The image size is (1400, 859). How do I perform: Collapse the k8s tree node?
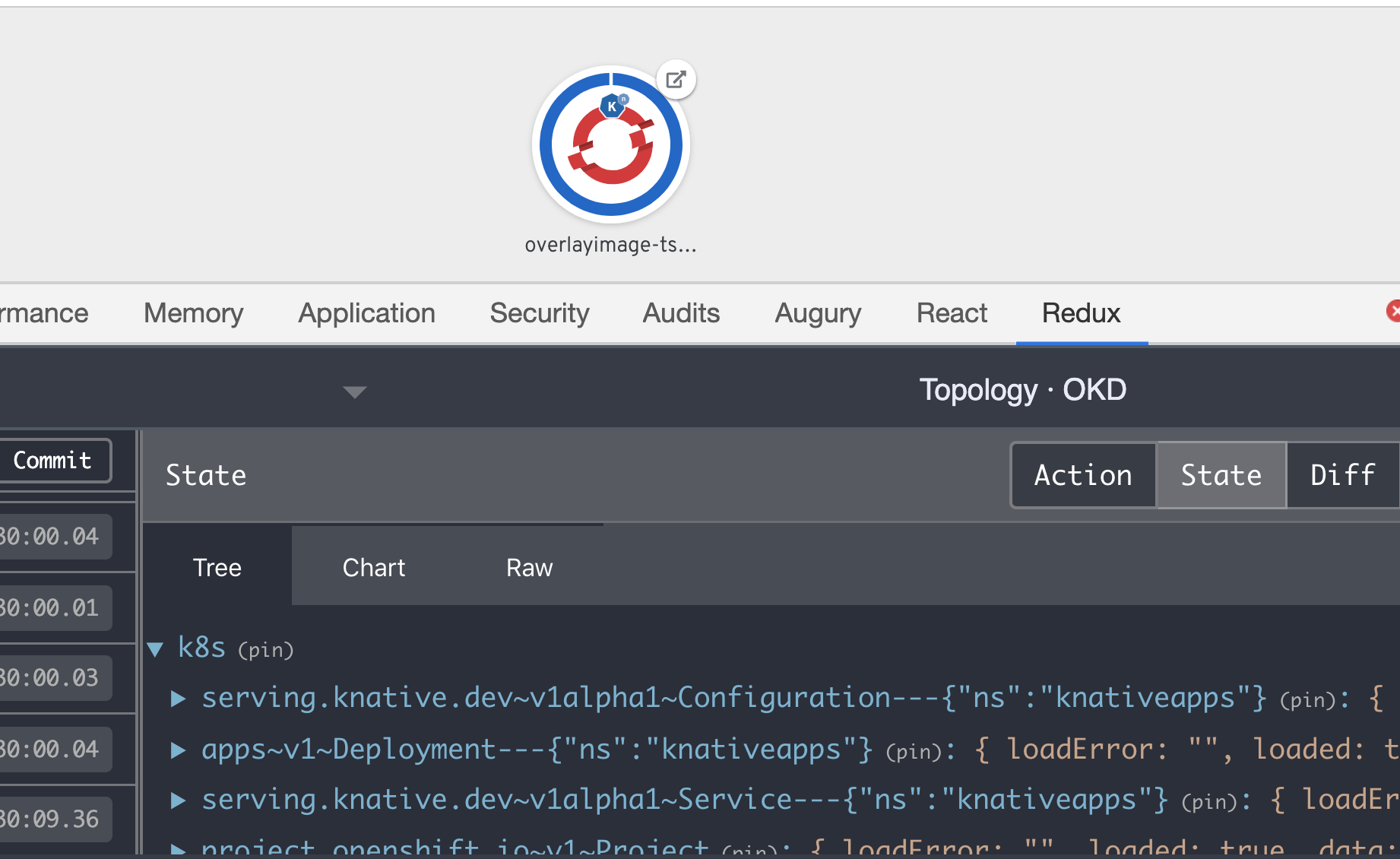156,649
